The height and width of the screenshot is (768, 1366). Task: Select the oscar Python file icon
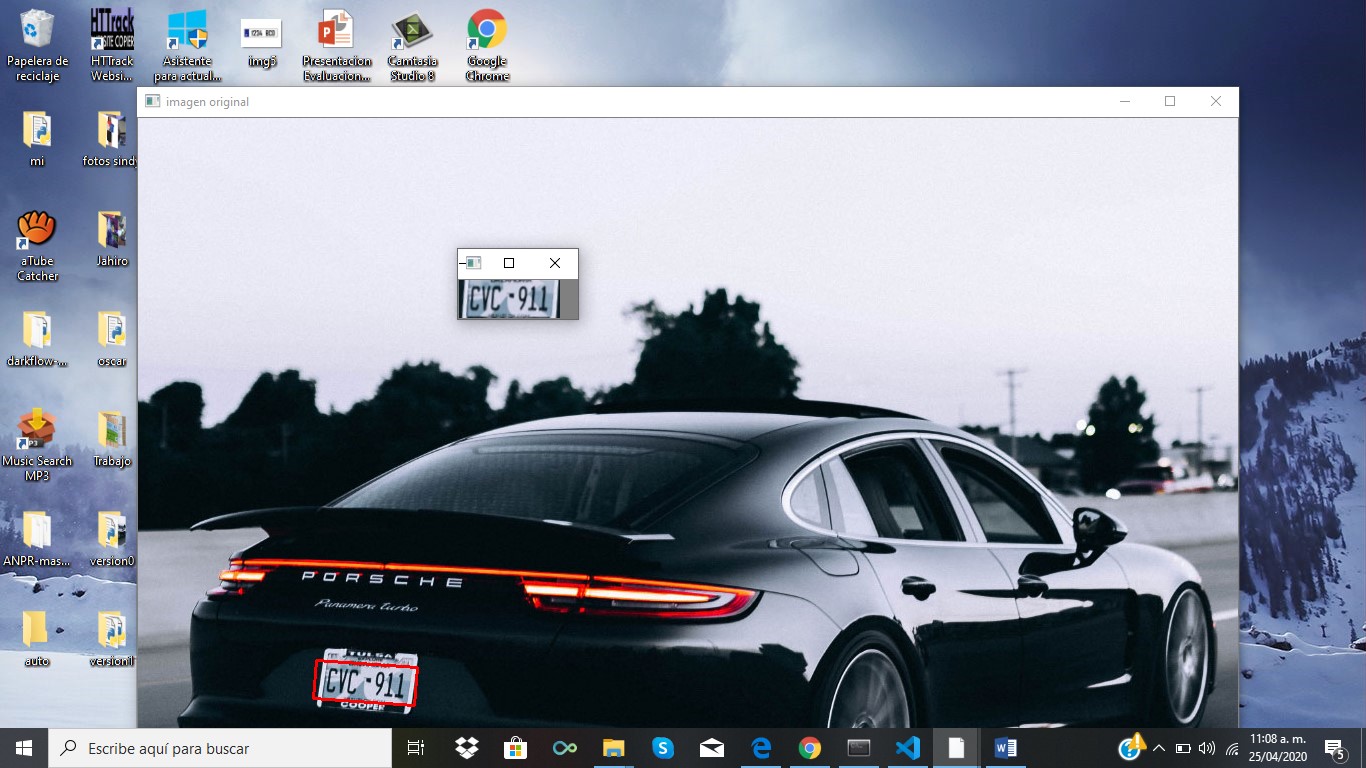tap(112, 339)
